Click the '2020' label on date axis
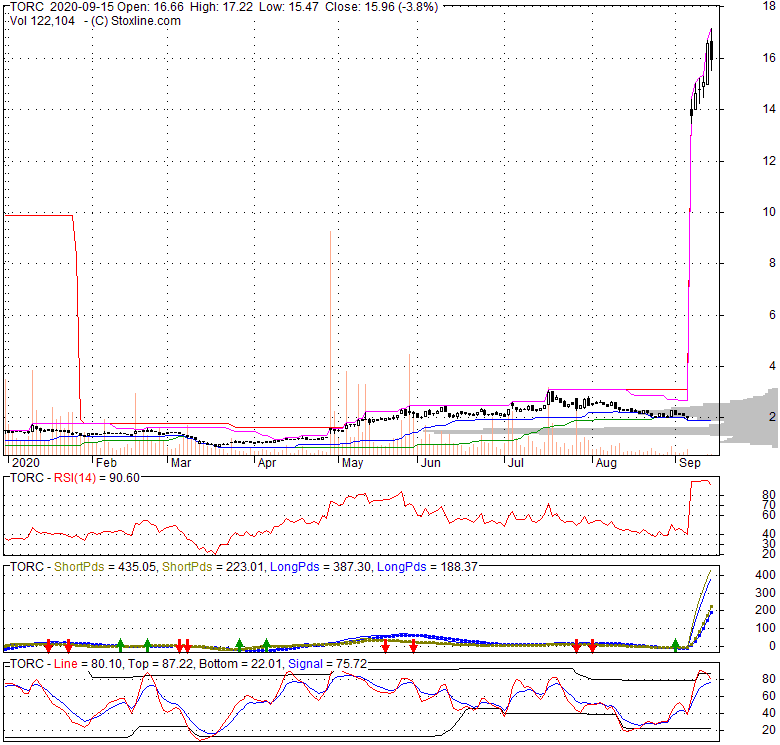 pyautogui.click(x=26, y=463)
